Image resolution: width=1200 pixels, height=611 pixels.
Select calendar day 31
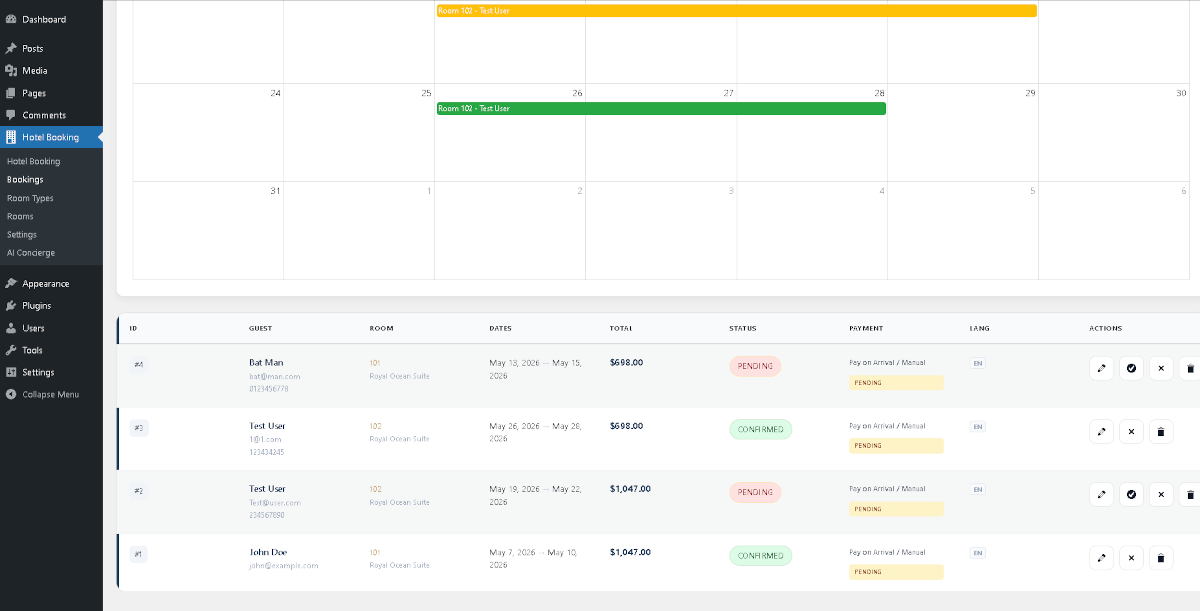[275, 191]
